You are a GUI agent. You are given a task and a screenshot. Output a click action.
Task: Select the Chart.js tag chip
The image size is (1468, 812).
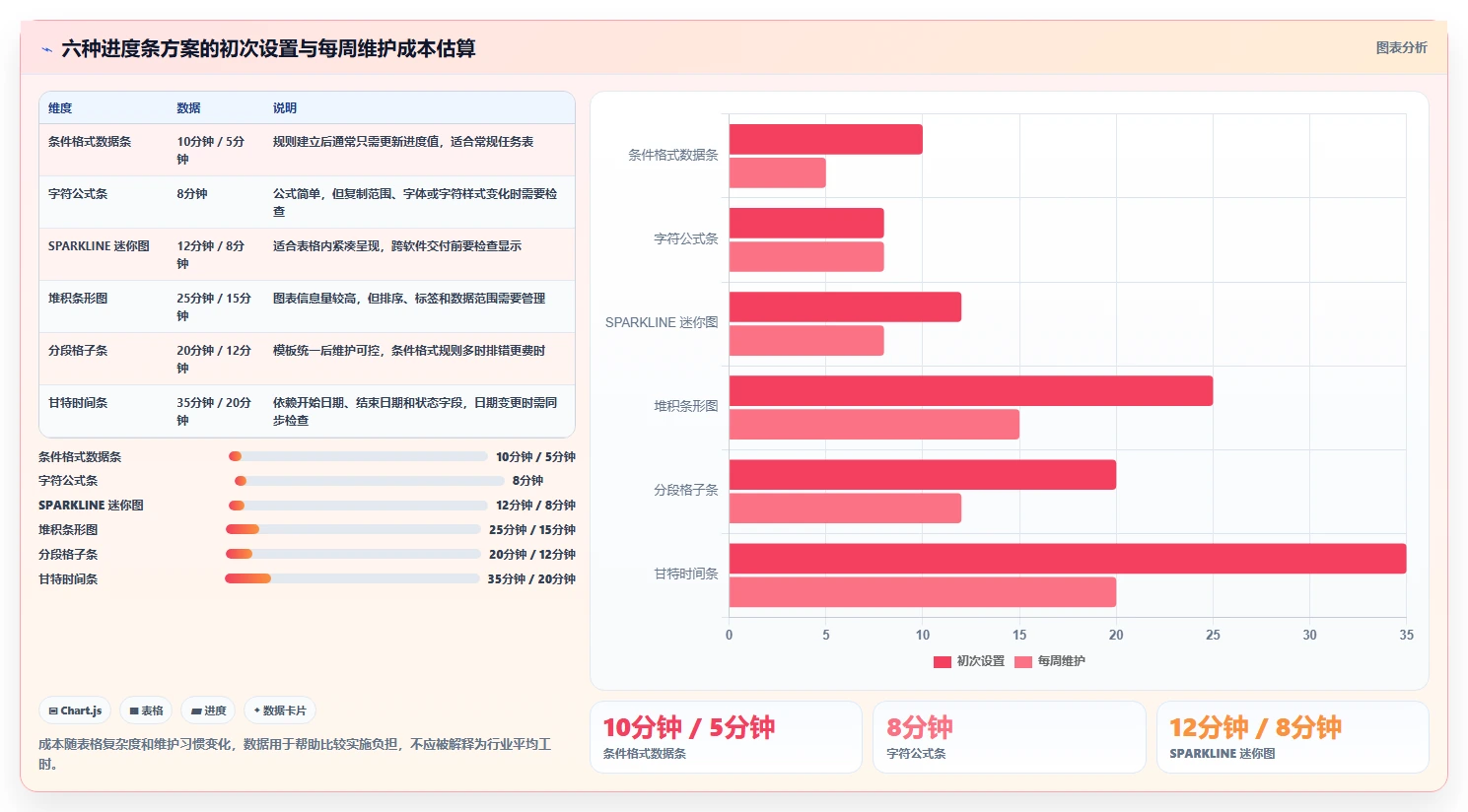point(75,710)
